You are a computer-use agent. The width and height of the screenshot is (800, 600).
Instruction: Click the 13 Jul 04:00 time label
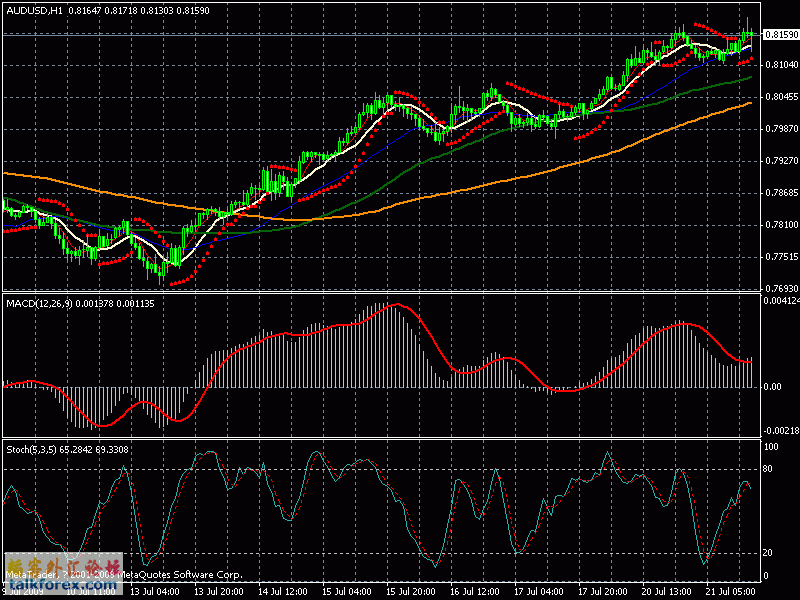(155, 592)
